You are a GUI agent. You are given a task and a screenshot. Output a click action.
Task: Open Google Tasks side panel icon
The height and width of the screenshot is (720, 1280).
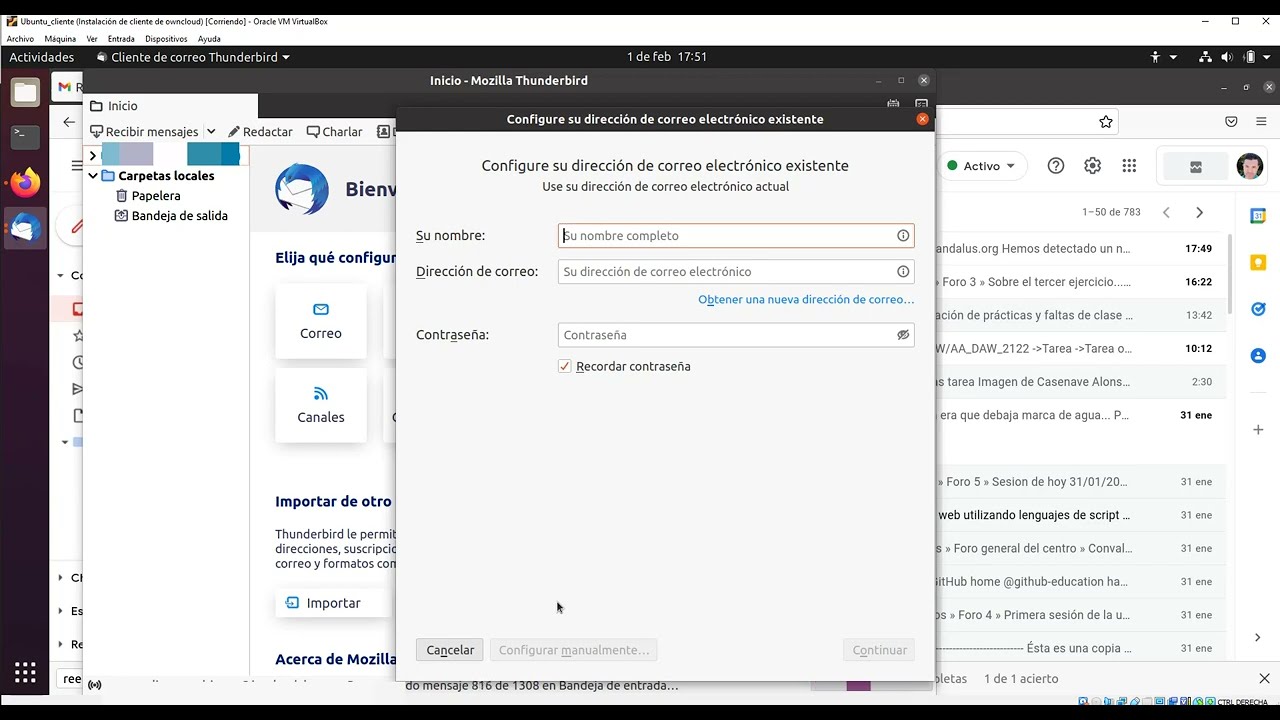[1258, 309]
